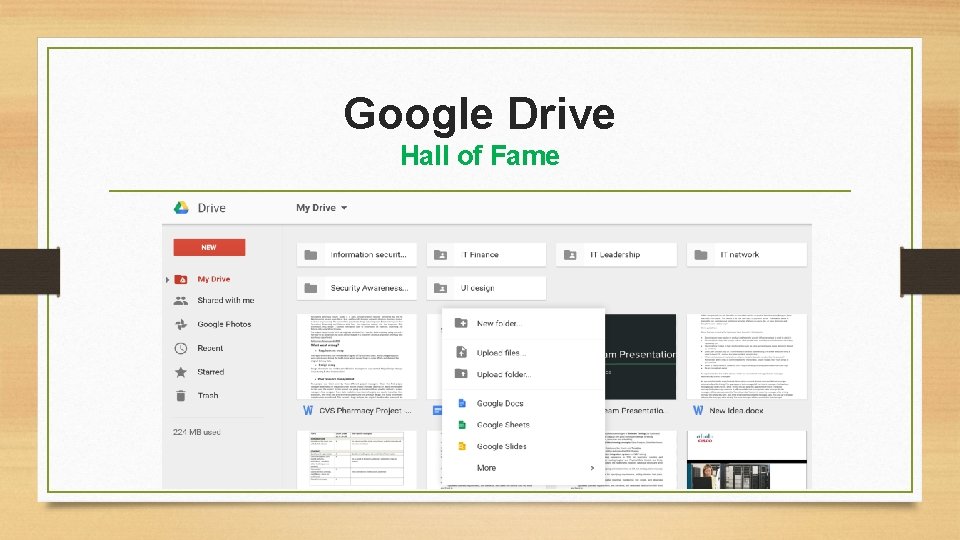Viewport: 960px width, 540px height.
Task: Choose New folder... from the menu
Action: click(523, 323)
